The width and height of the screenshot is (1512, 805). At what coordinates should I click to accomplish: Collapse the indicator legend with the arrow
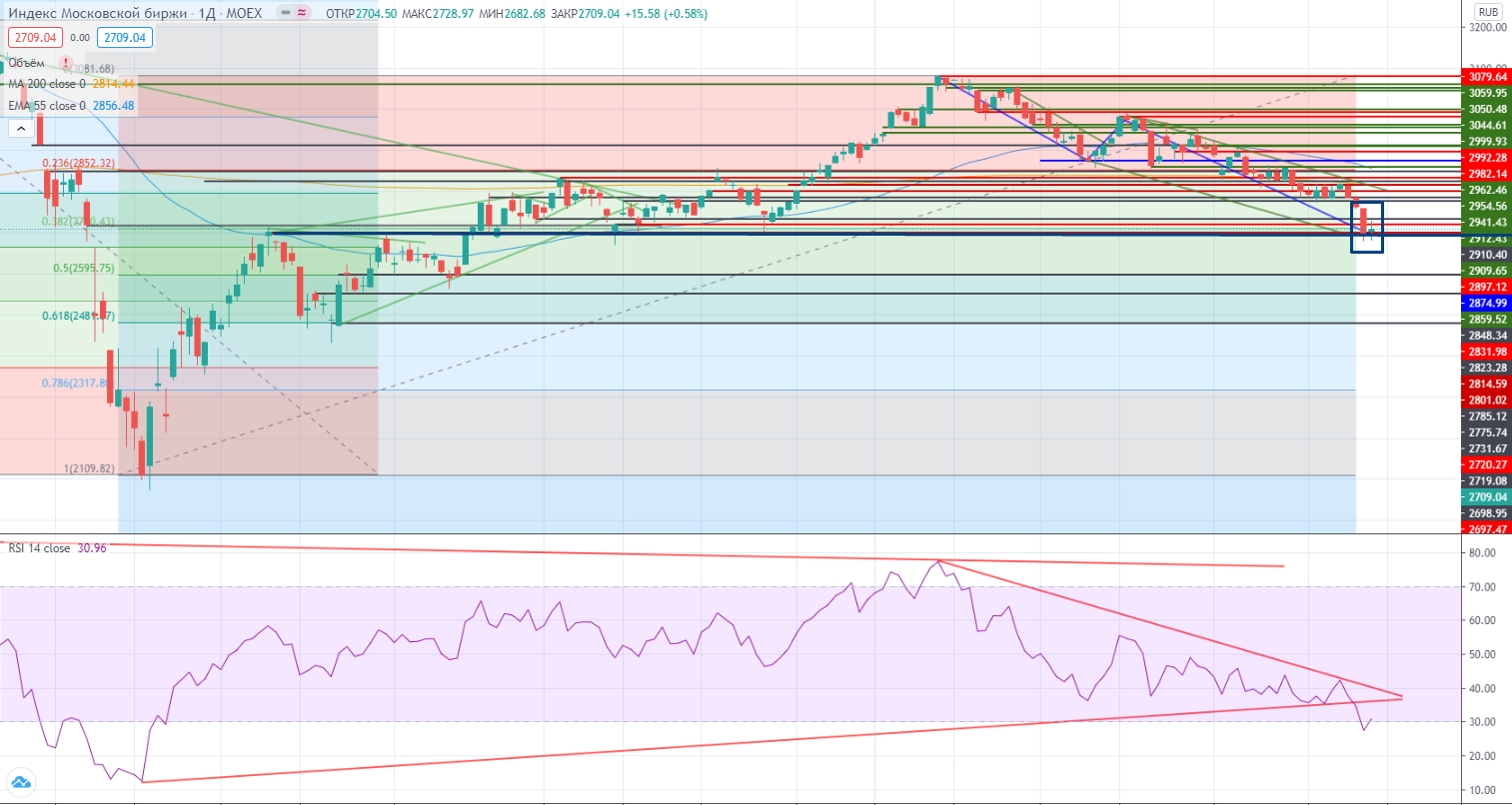click(20, 129)
